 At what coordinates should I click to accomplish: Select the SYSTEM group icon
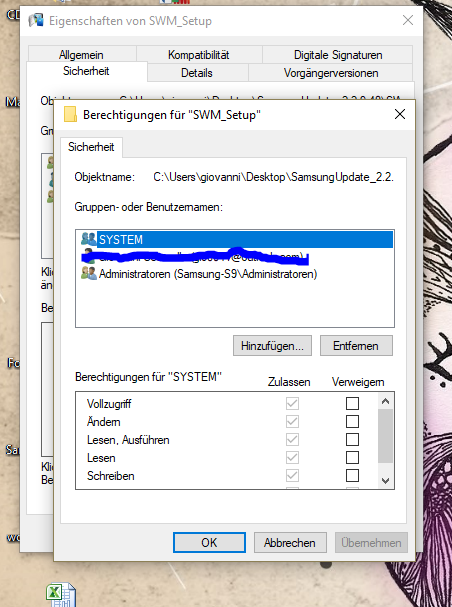(89, 239)
